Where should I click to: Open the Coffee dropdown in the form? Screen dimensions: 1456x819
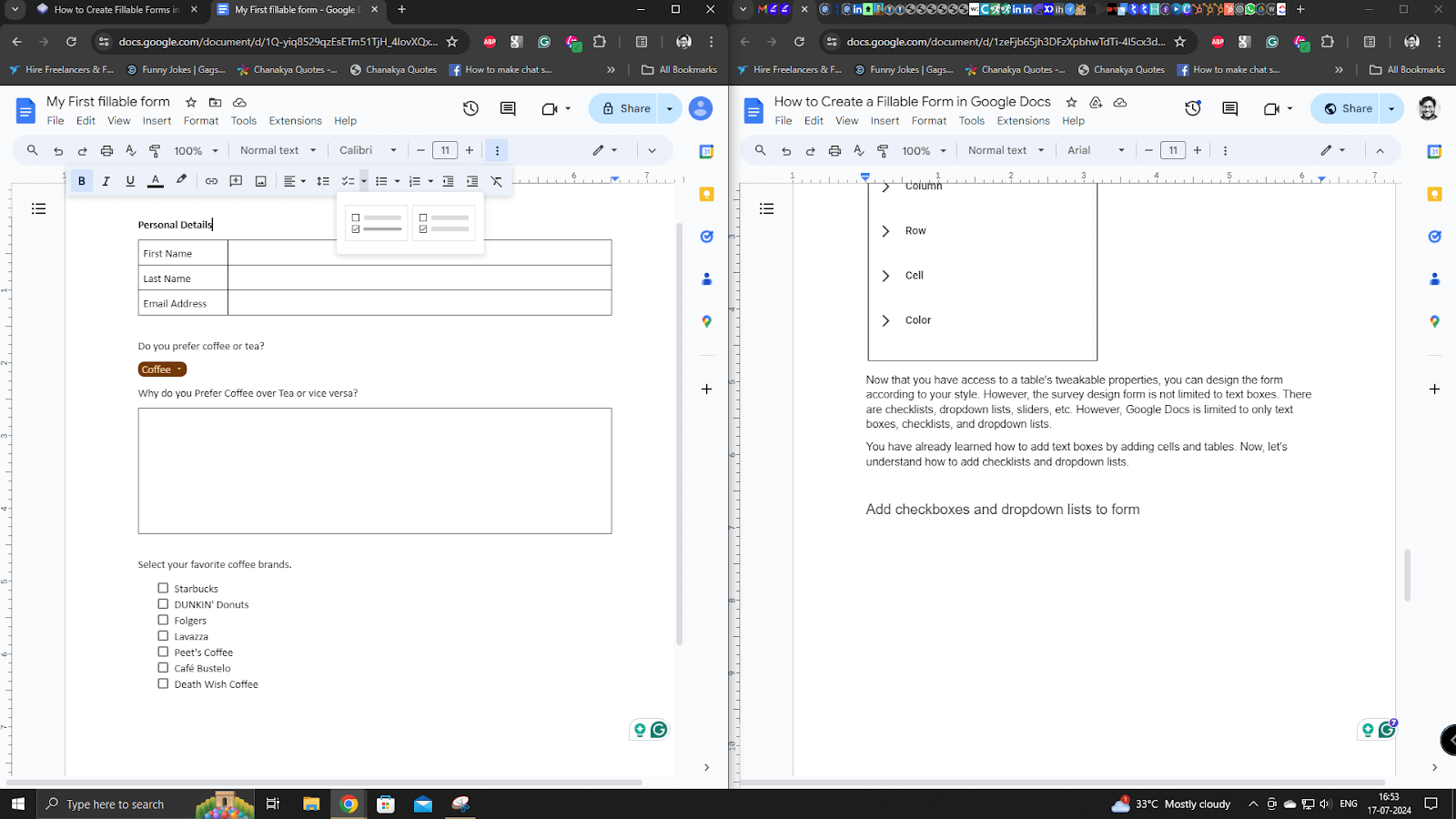(161, 369)
